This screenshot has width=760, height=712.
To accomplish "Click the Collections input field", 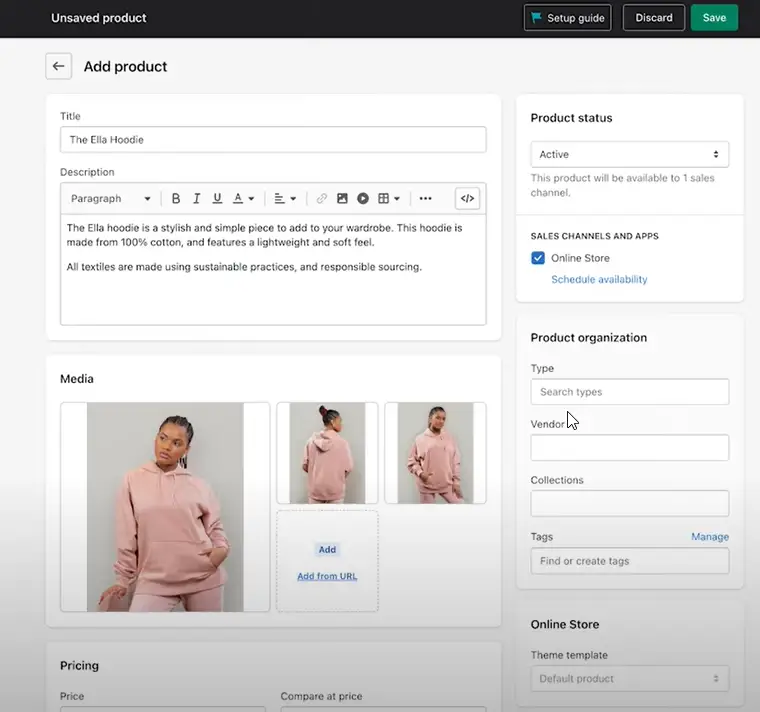I will [x=630, y=503].
